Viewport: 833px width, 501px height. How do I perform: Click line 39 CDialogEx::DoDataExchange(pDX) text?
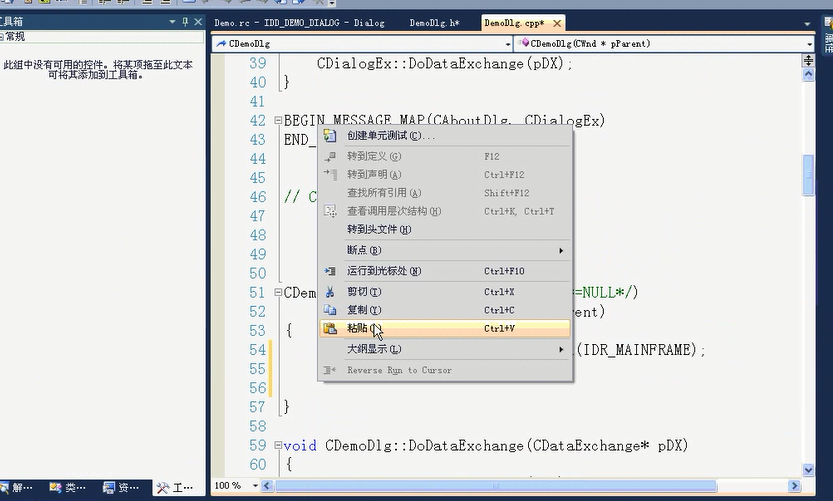point(445,63)
